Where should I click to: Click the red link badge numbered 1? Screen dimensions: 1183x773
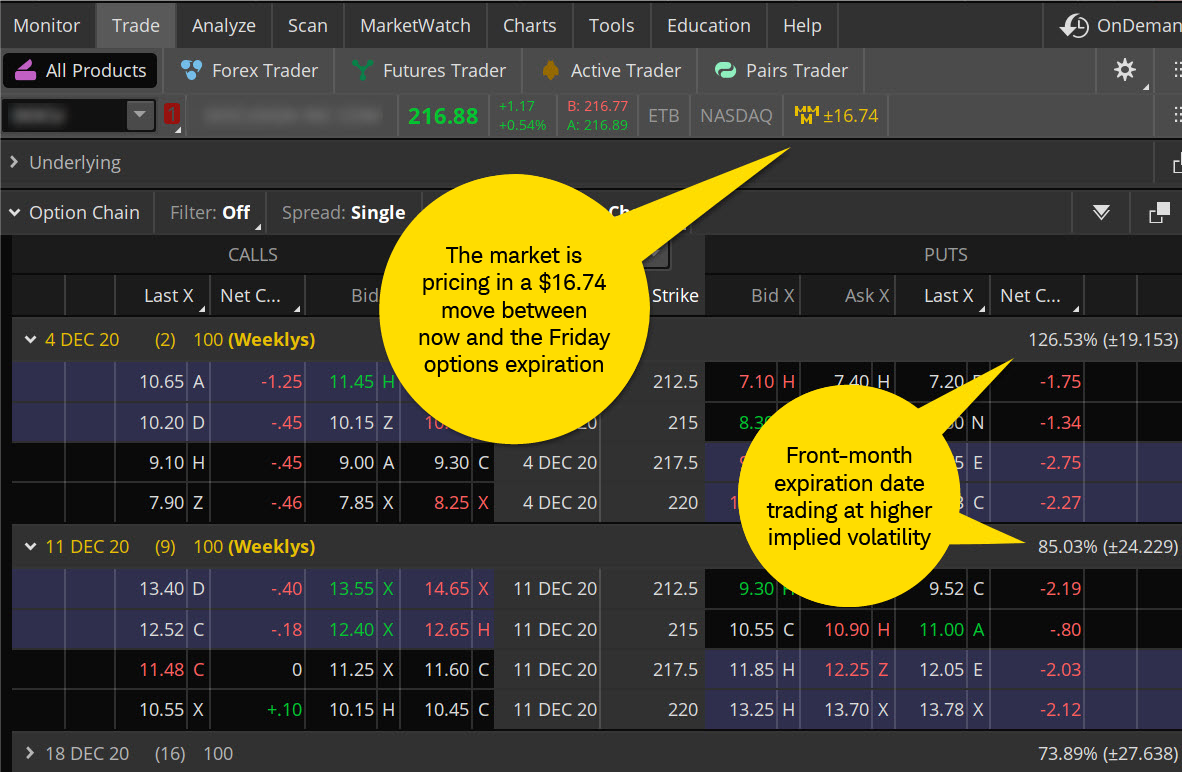coord(171,114)
